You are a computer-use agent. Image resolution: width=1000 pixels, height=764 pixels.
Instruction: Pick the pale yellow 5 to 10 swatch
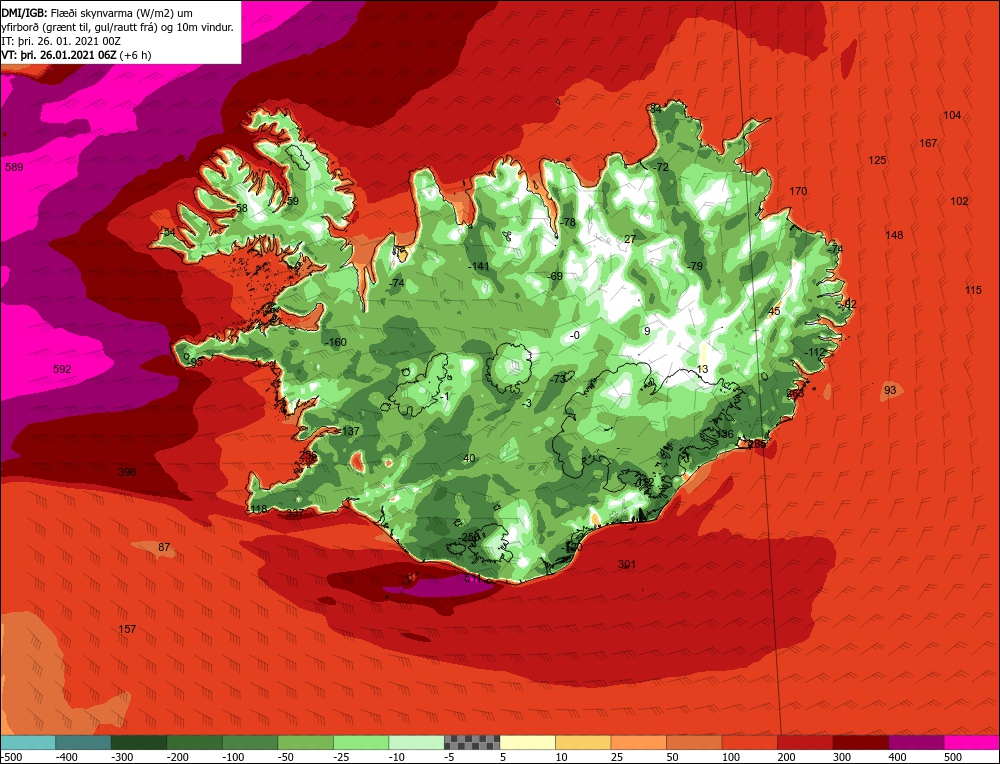point(527,742)
